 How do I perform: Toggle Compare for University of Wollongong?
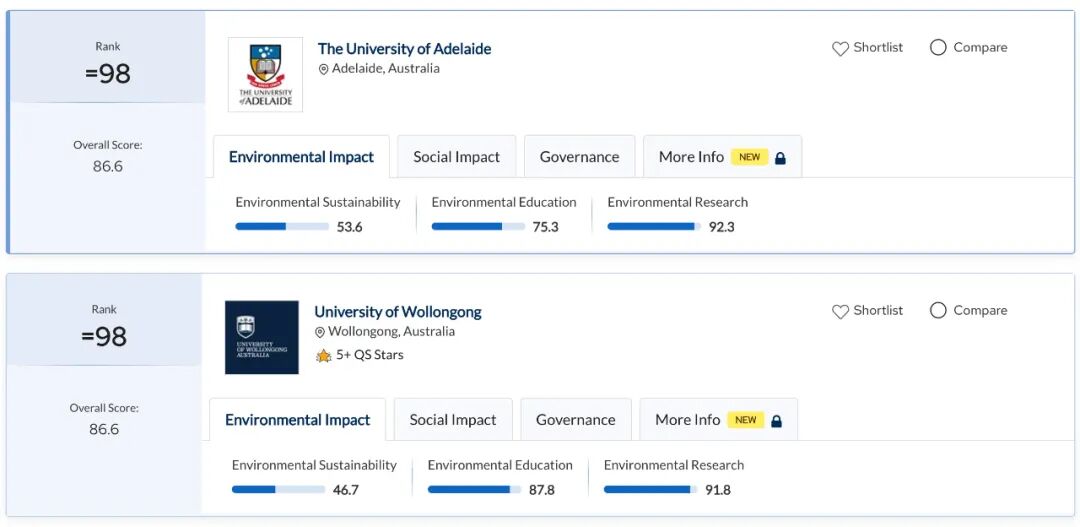pos(938,310)
